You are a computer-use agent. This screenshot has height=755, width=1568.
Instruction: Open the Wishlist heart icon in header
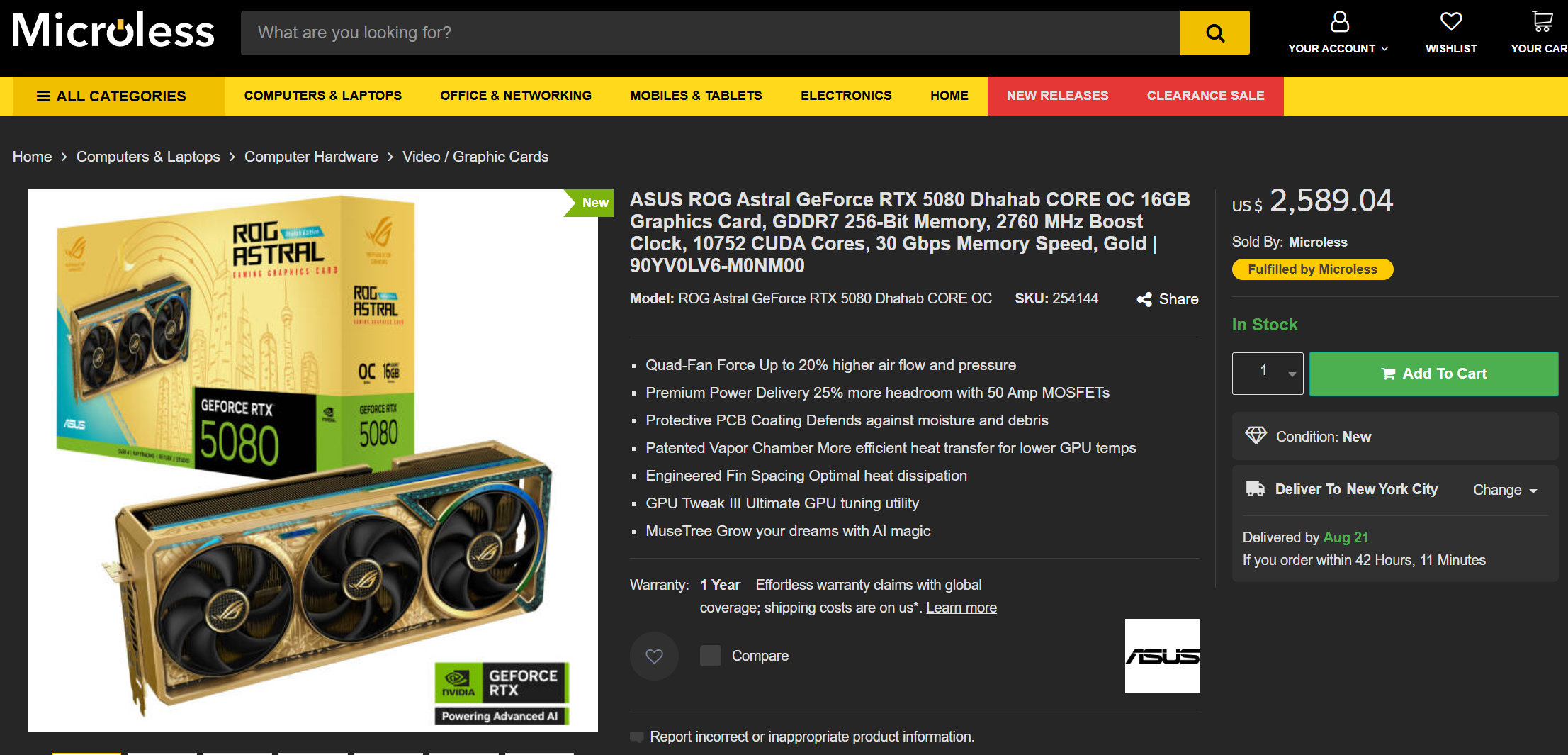coord(1451,22)
